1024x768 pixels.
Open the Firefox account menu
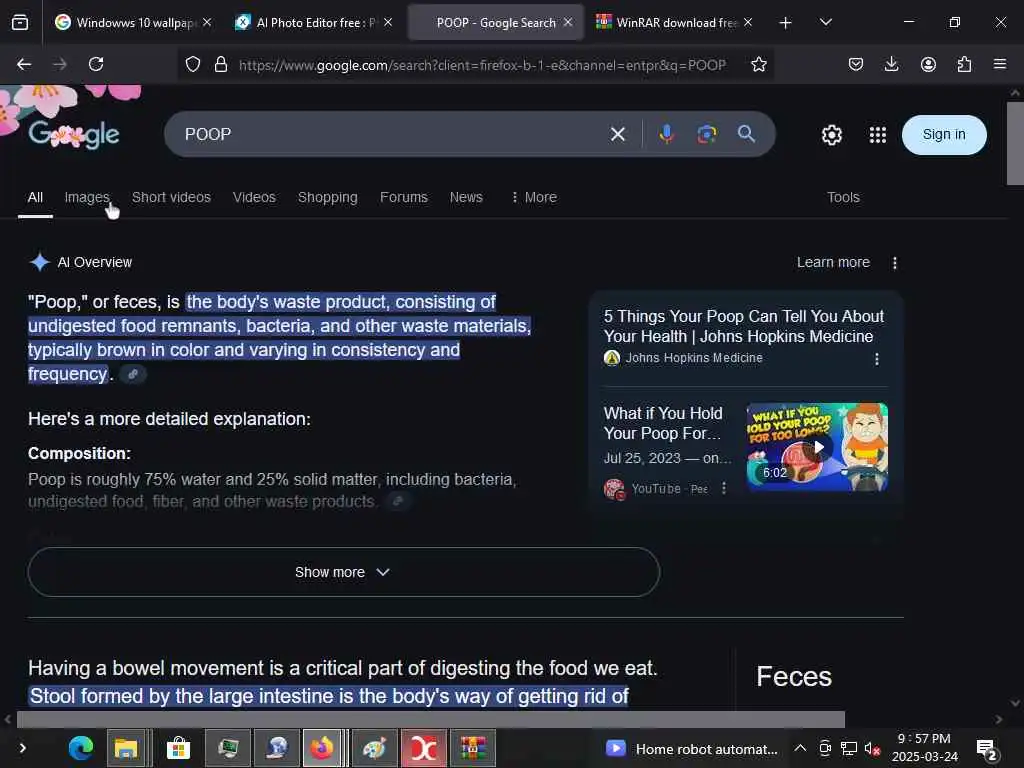[x=928, y=64]
